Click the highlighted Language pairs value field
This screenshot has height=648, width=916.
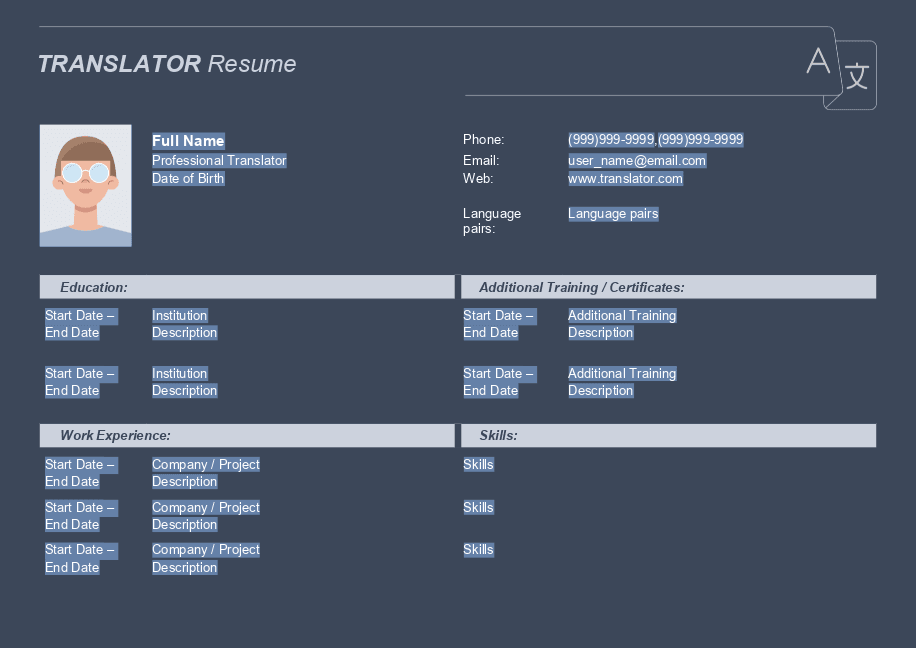click(613, 213)
